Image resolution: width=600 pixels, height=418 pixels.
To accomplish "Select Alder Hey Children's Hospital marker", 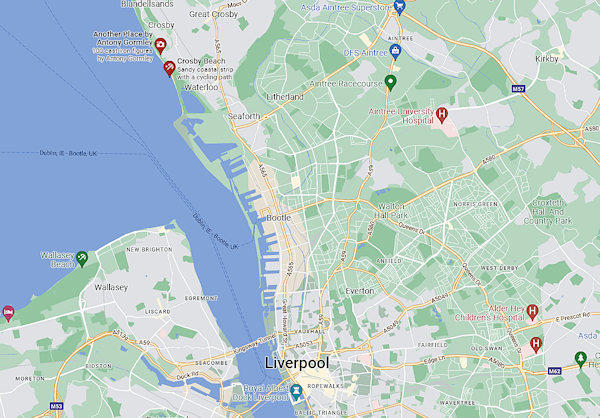I will point(532,312).
